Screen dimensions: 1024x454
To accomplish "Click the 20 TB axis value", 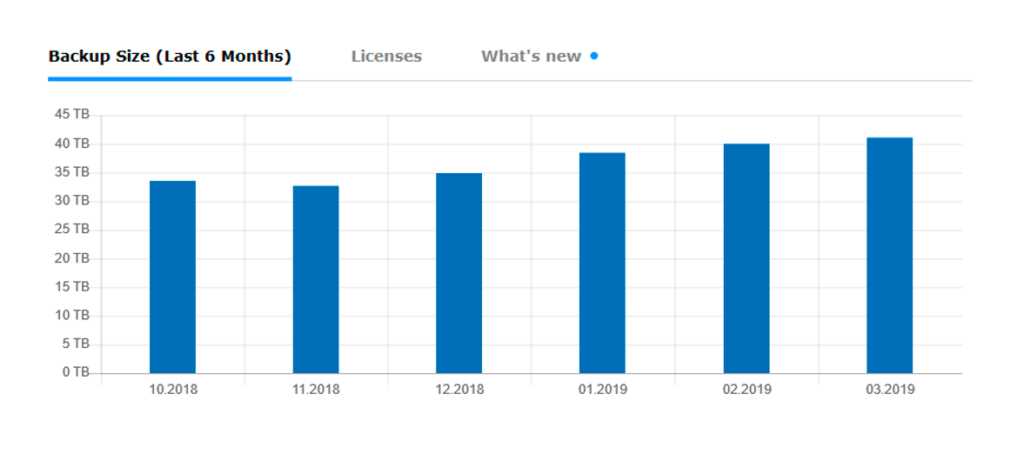I will 71,259.
